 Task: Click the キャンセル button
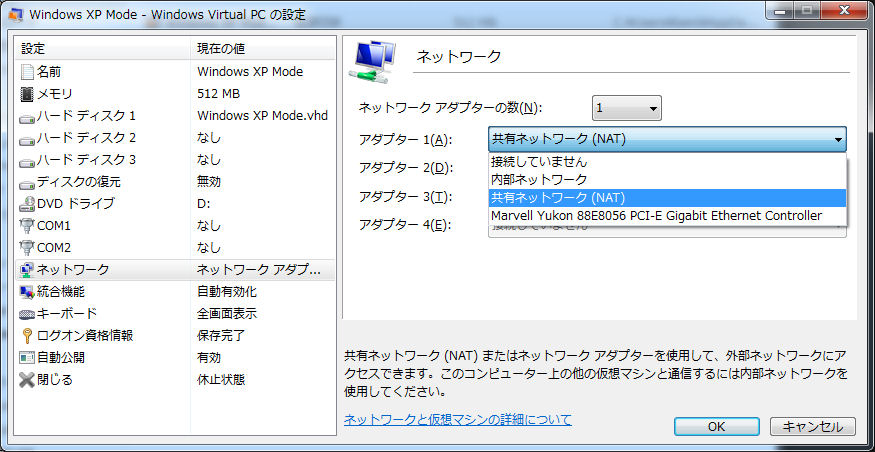(x=812, y=427)
